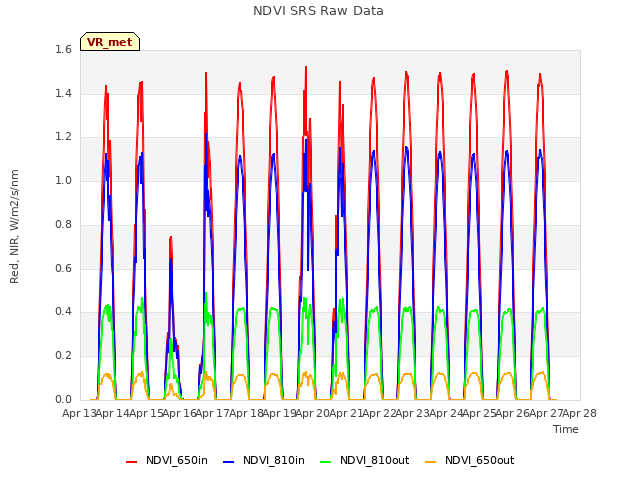Viewport: 640px width, 480px height.
Task: Click the Apr 16 x-axis tick label
Action: [x=180, y=413]
